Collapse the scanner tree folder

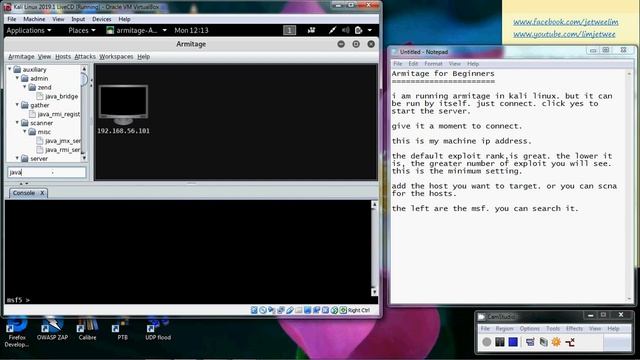click(x=18, y=123)
